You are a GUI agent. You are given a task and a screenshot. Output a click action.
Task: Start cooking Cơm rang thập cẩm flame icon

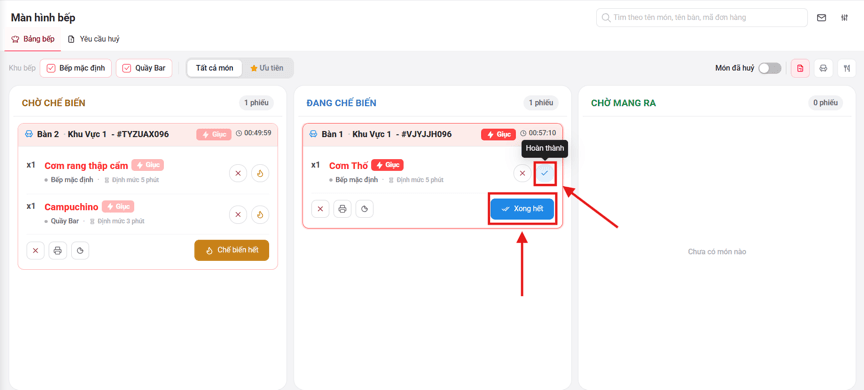tap(260, 173)
